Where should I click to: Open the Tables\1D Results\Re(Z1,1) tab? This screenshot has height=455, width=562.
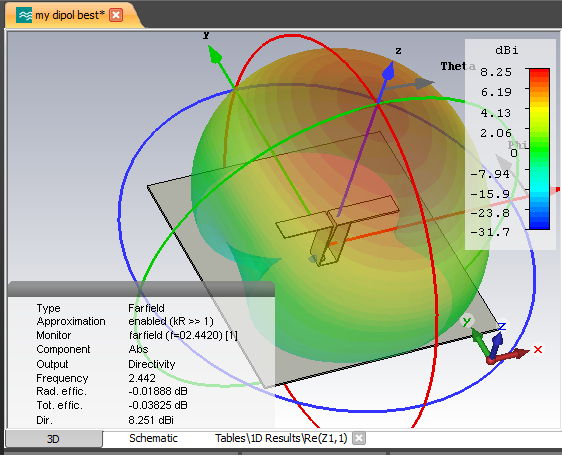click(x=281, y=438)
